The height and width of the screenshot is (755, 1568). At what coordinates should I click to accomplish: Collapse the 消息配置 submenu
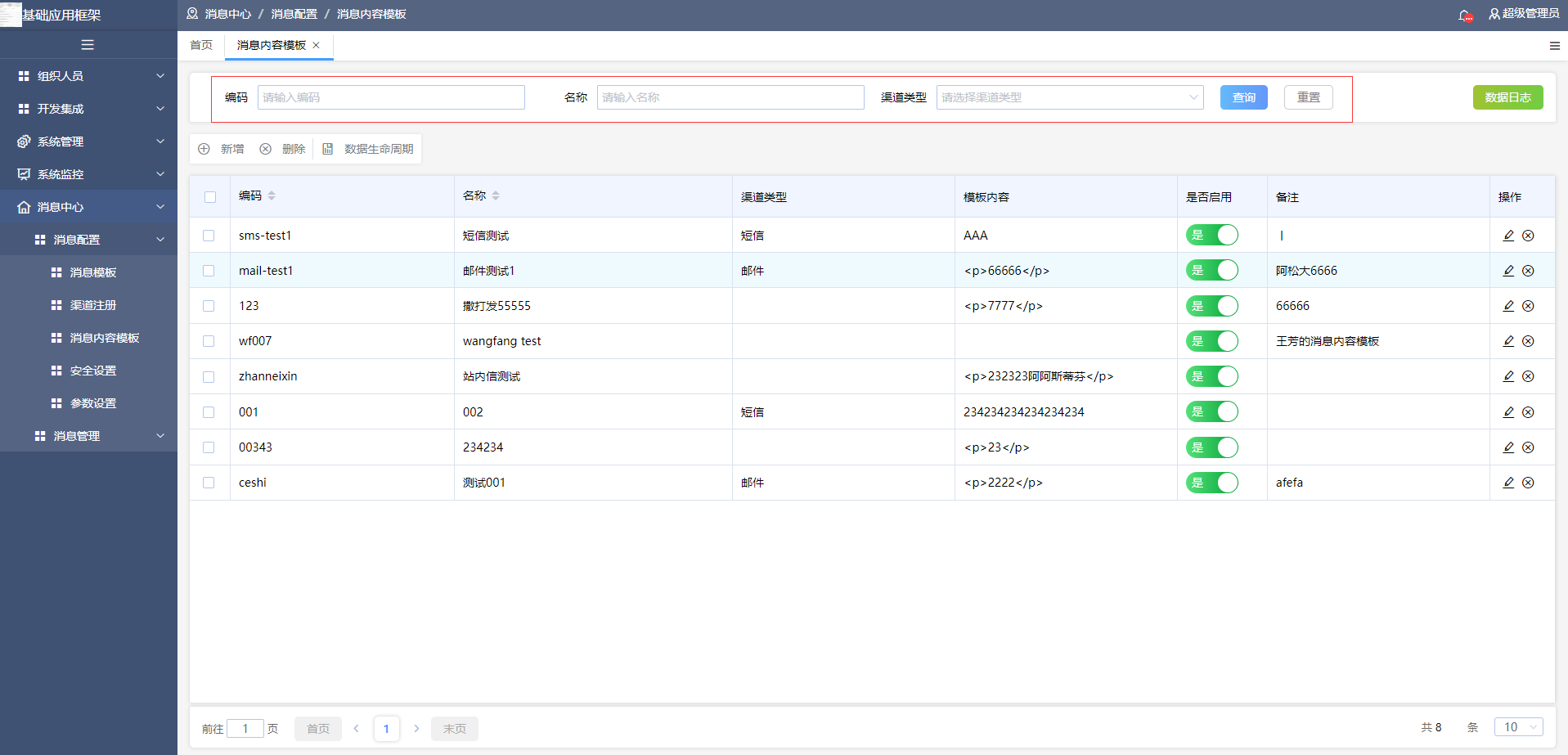[x=88, y=240]
